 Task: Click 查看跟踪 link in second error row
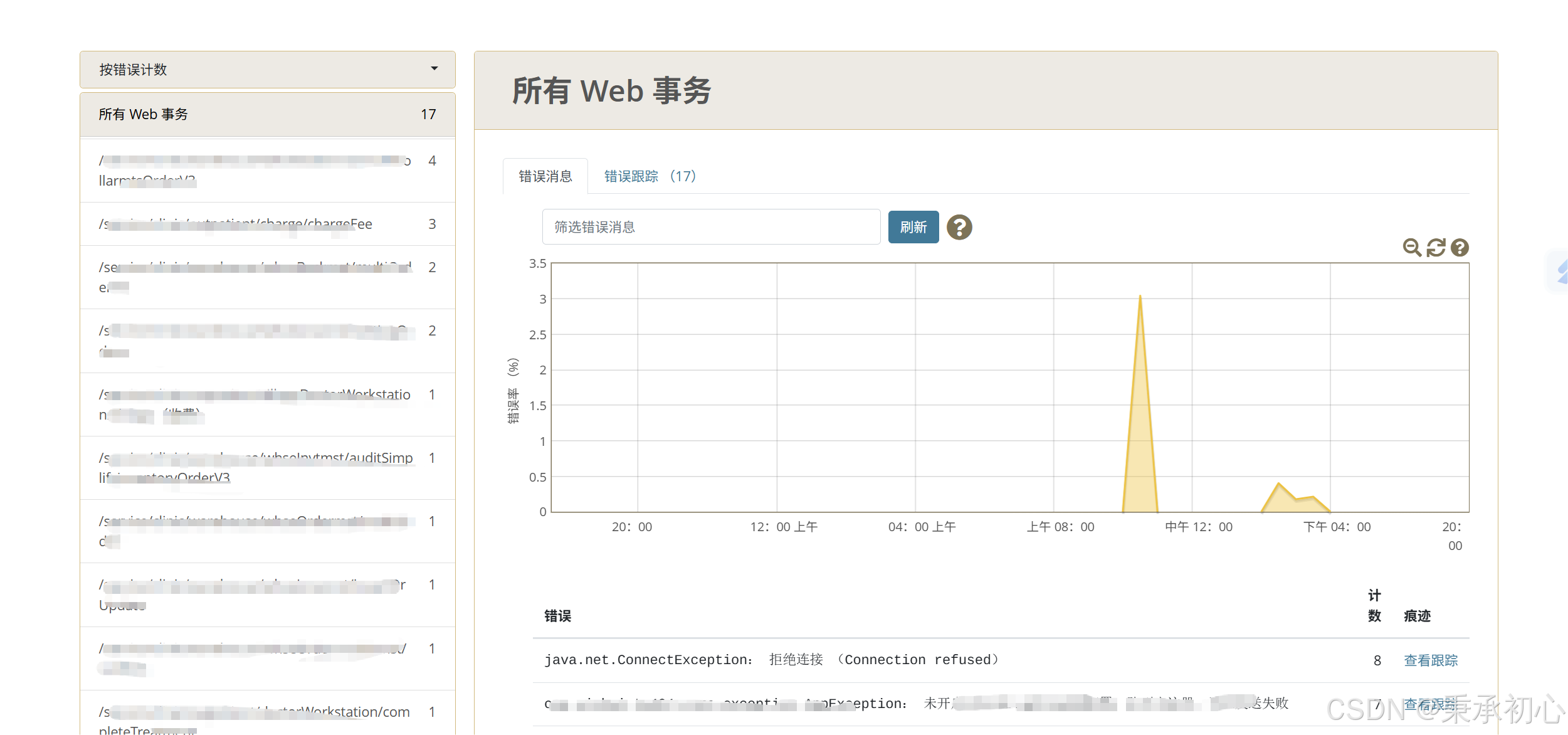coord(1430,704)
